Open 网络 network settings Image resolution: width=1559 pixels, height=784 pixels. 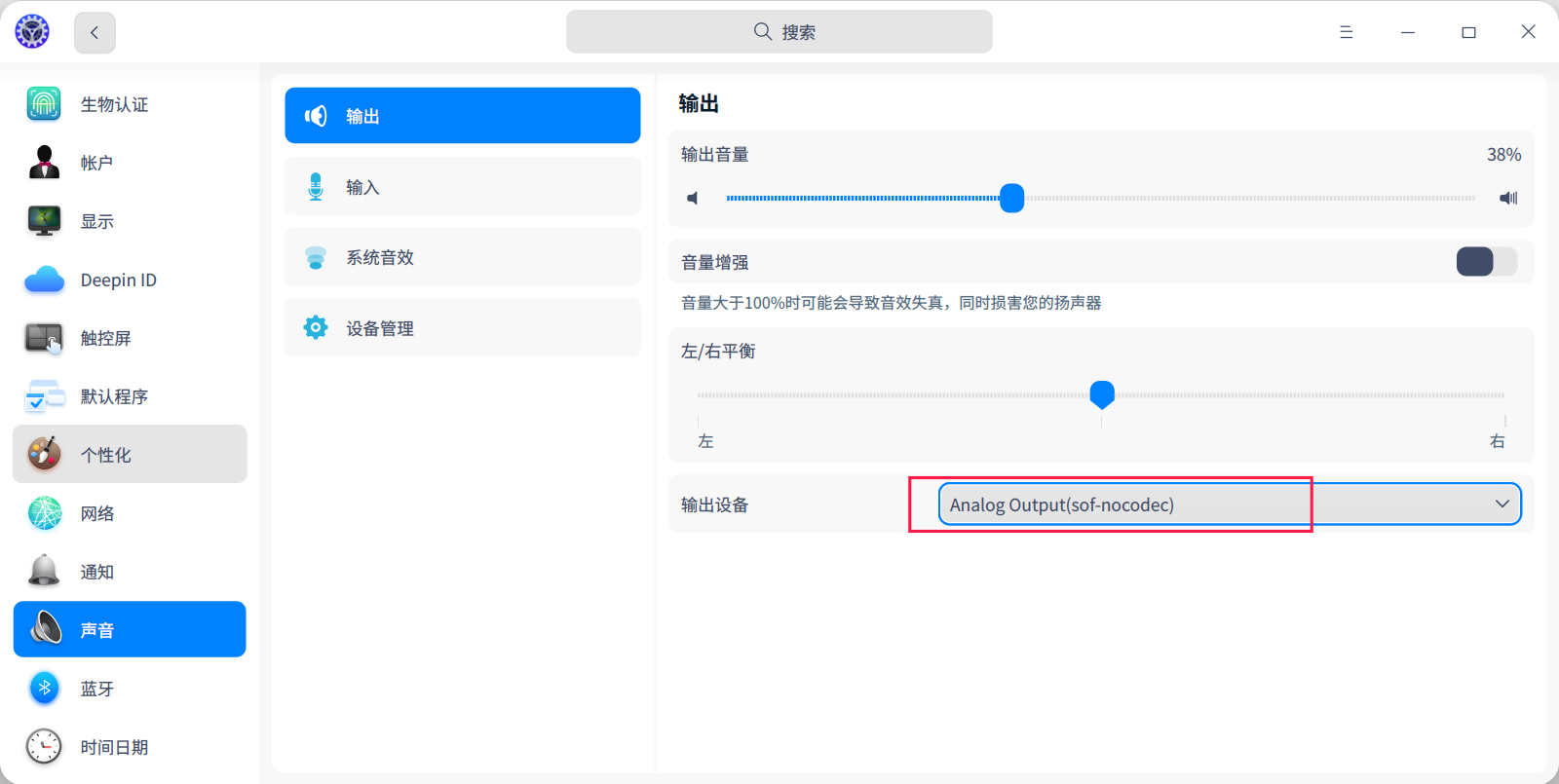pos(130,513)
